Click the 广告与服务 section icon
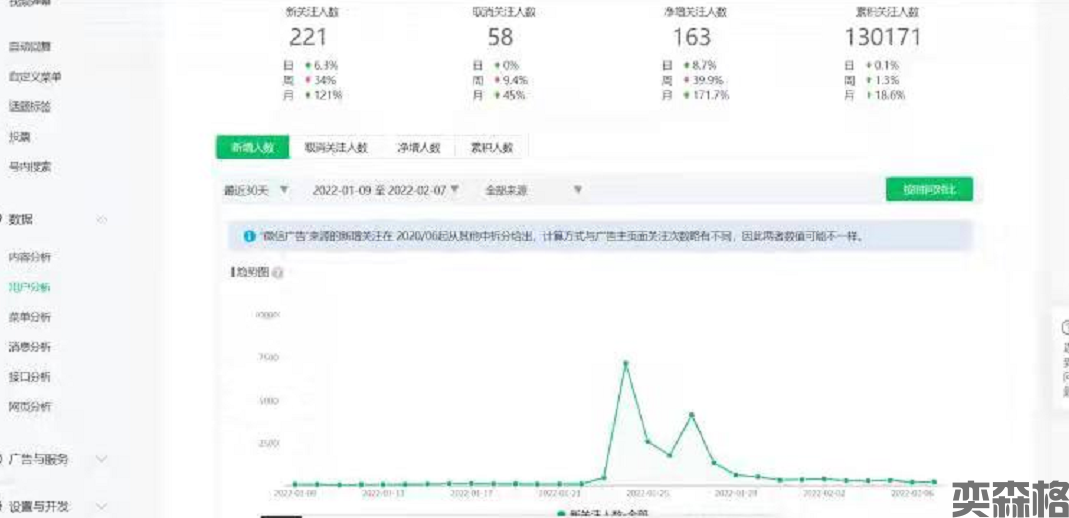 pyautogui.click(x=2, y=459)
